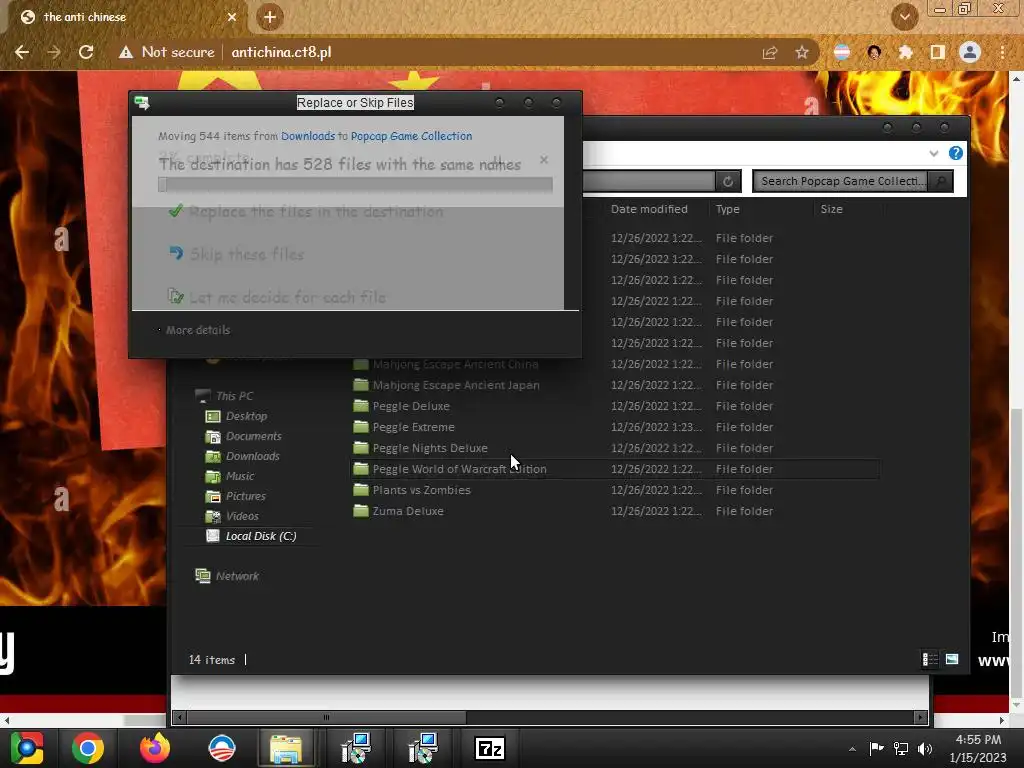
Task: Dismiss the conflict prompt with its X
Action: click(544, 159)
